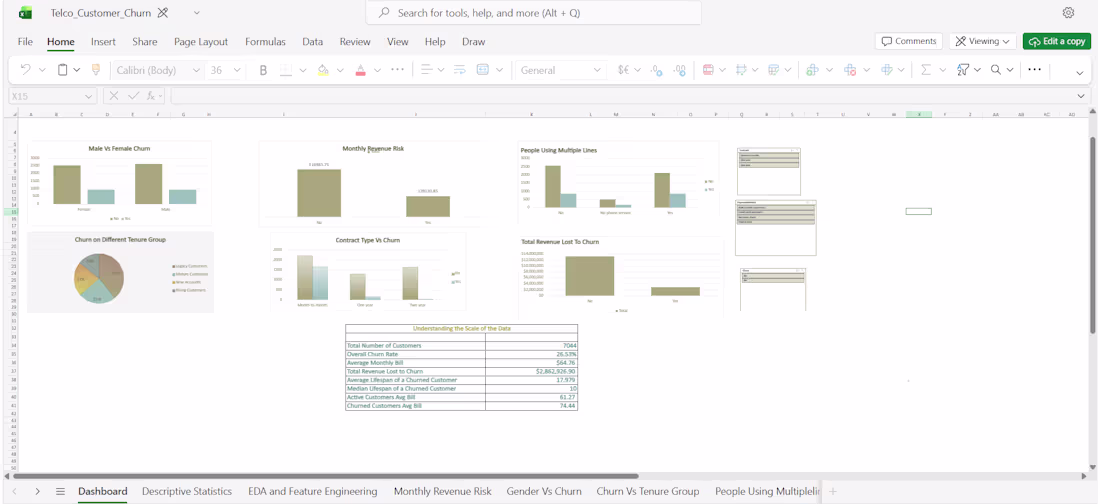Click the Comments button
This screenshot has width=1100, height=504.
pos(908,41)
